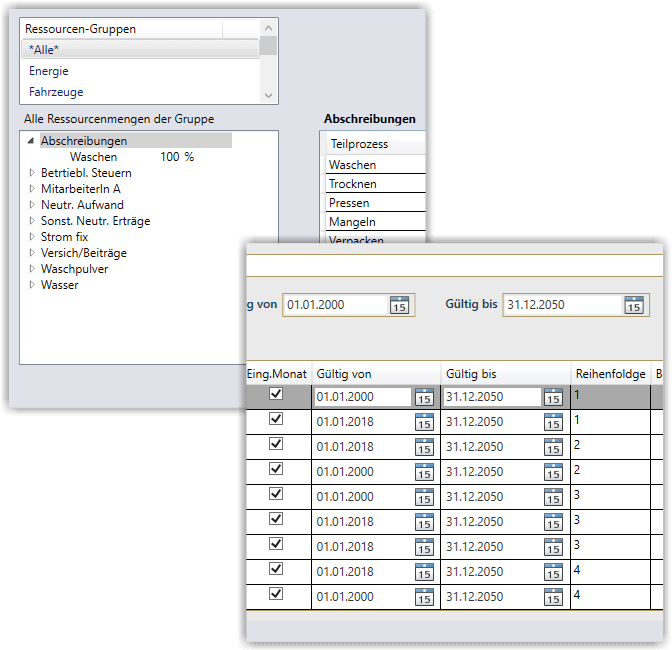Toggle Eing.Monat checkbox for 01.01.2018 Reihenfolge 1 row
Image resolution: width=672 pixels, height=650 pixels.
(x=276, y=419)
